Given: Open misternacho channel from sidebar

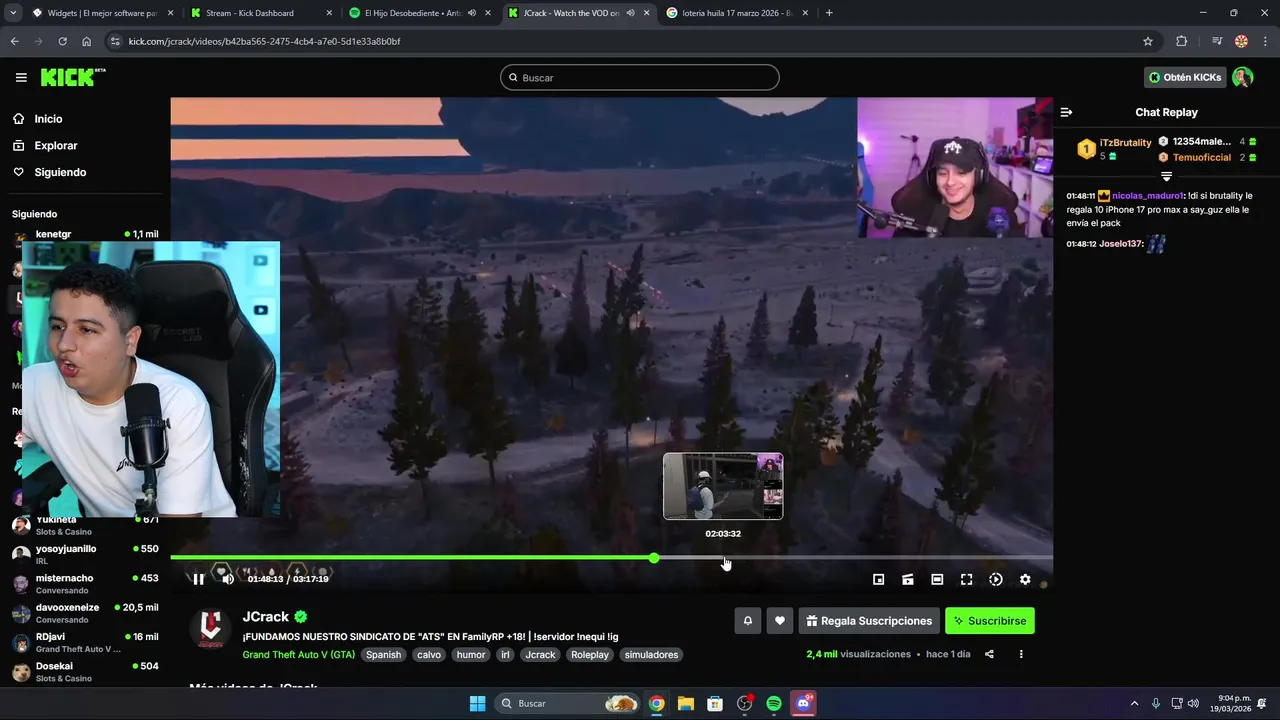Looking at the screenshot, I should (84, 583).
